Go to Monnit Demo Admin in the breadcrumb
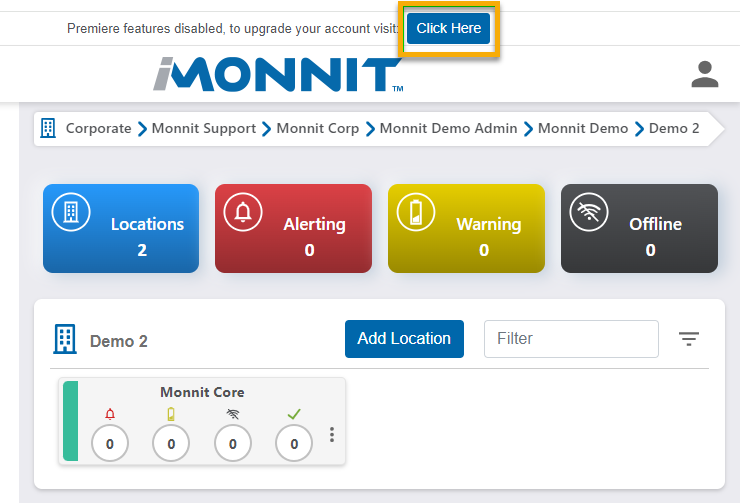 tap(448, 128)
